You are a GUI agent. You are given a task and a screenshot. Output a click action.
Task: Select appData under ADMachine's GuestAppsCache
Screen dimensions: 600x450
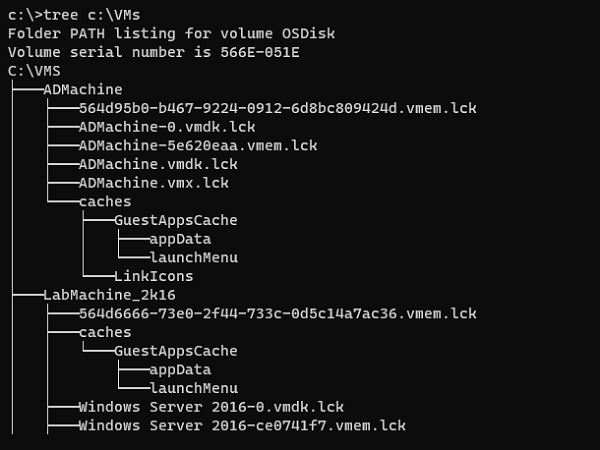[180, 239]
